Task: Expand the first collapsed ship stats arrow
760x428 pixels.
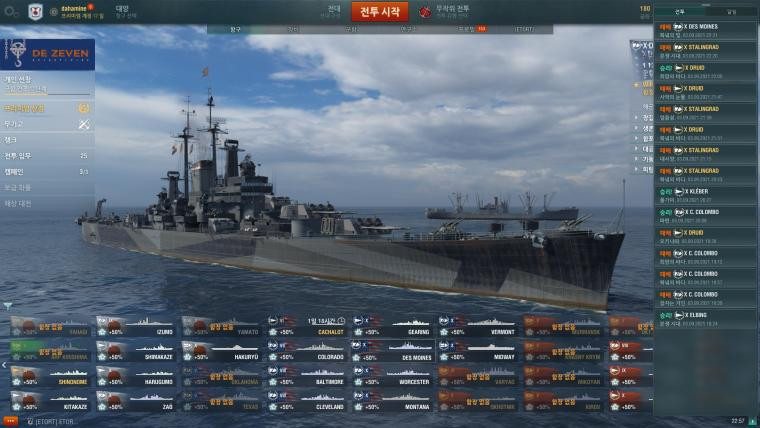Action: (636, 117)
